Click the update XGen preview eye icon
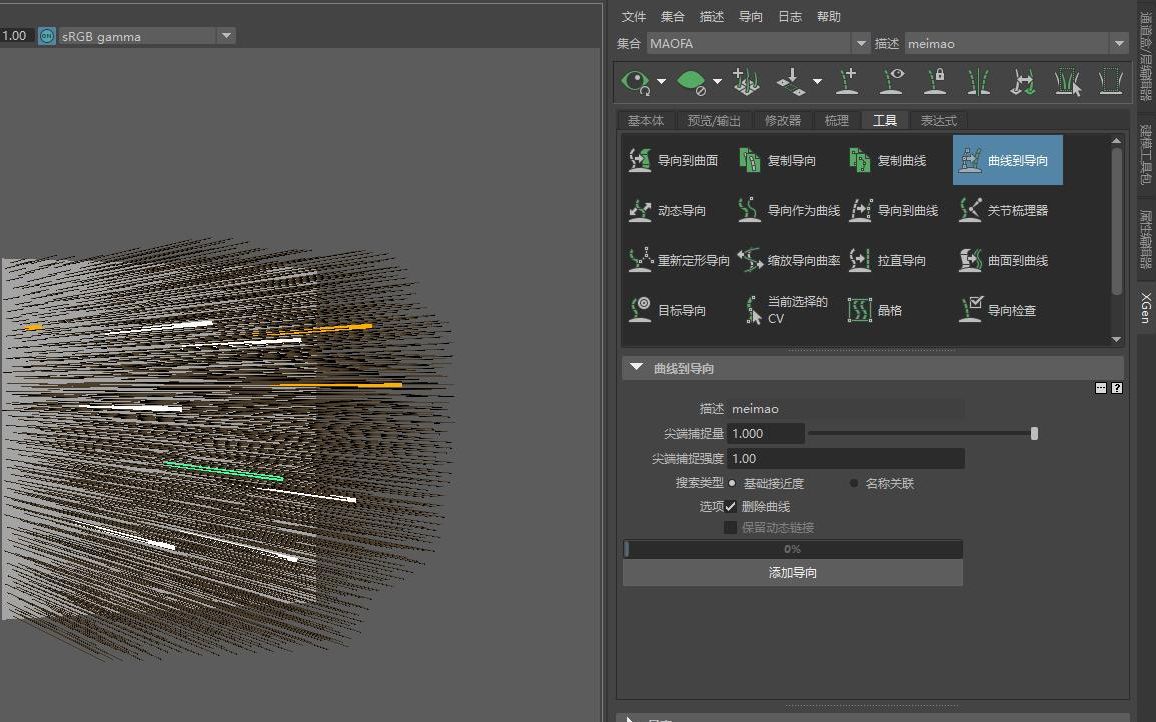1156x722 pixels. 636,81
